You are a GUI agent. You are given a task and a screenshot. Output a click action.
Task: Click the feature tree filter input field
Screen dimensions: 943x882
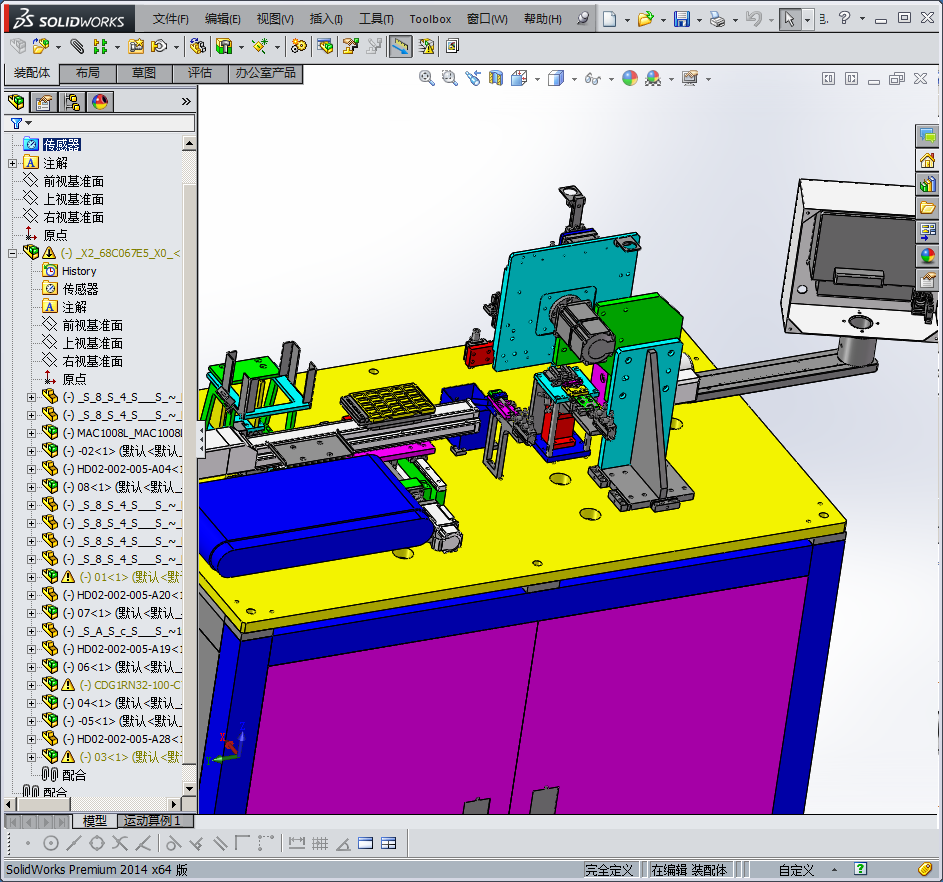click(113, 123)
